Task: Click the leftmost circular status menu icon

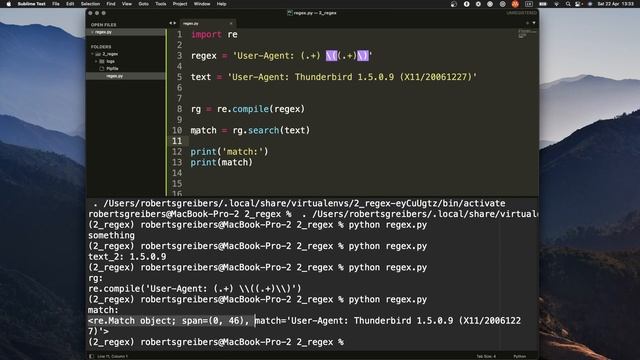Action: pos(454,4)
